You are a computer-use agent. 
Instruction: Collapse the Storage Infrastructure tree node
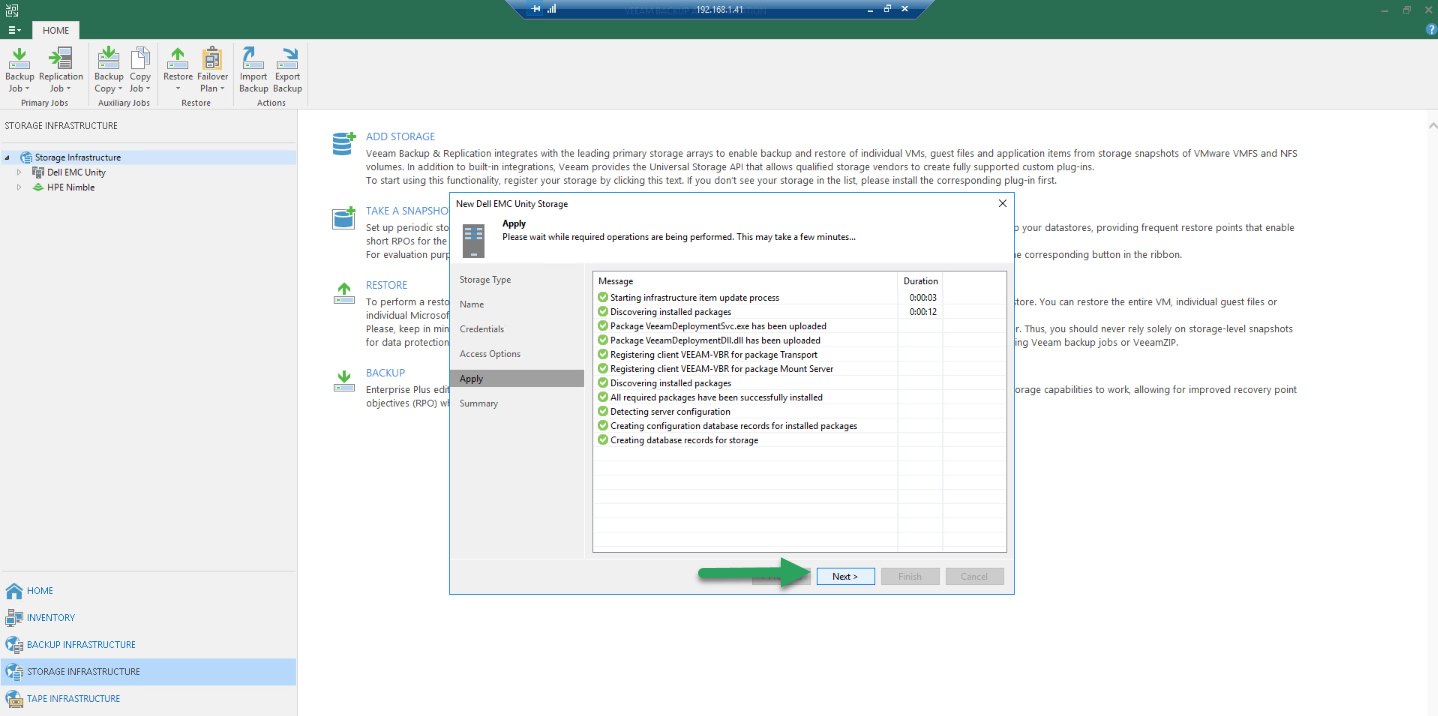pyautogui.click(x=7, y=157)
